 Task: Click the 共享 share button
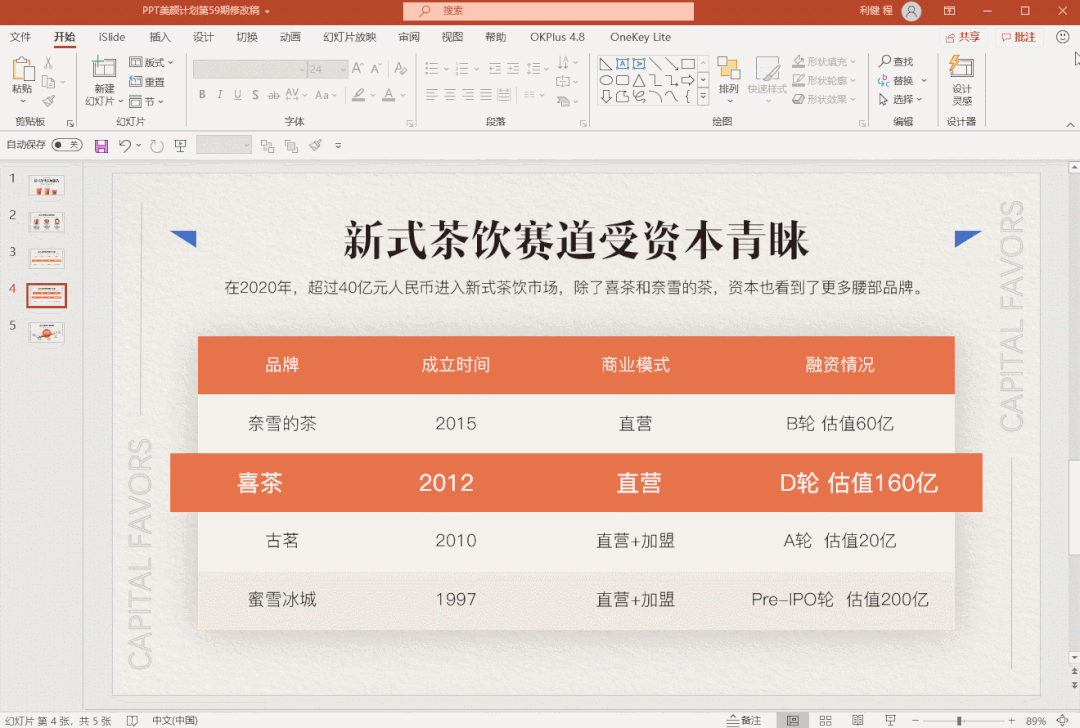click(x=963, y=37)
